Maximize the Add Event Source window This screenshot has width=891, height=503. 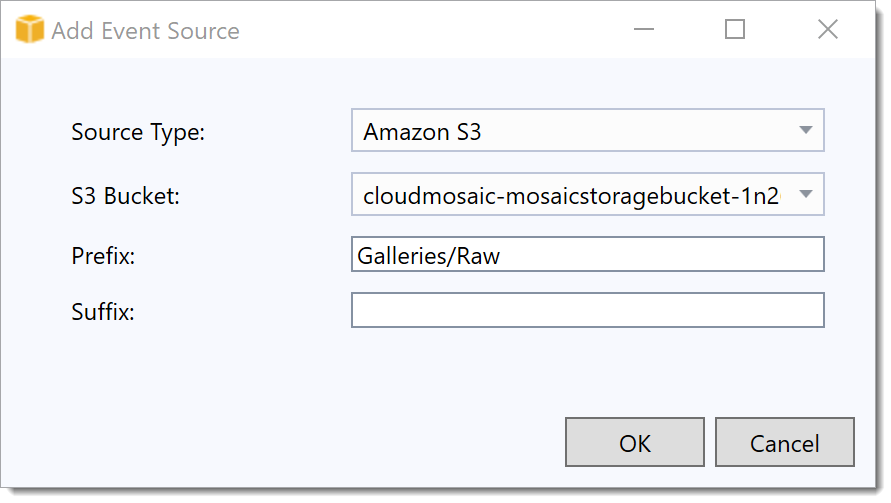pos(735,29)
